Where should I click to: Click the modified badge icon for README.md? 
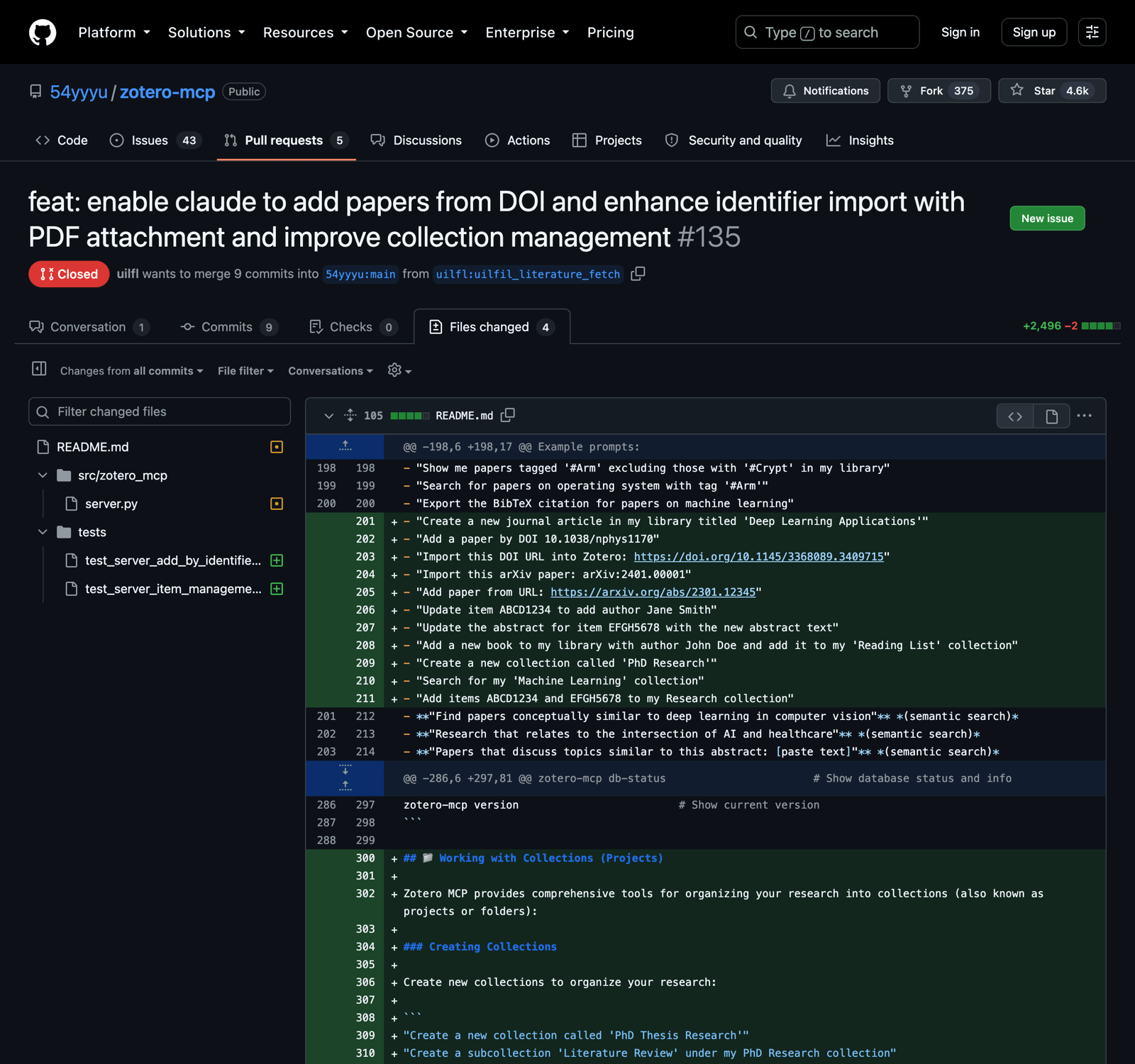pos(277,447)
